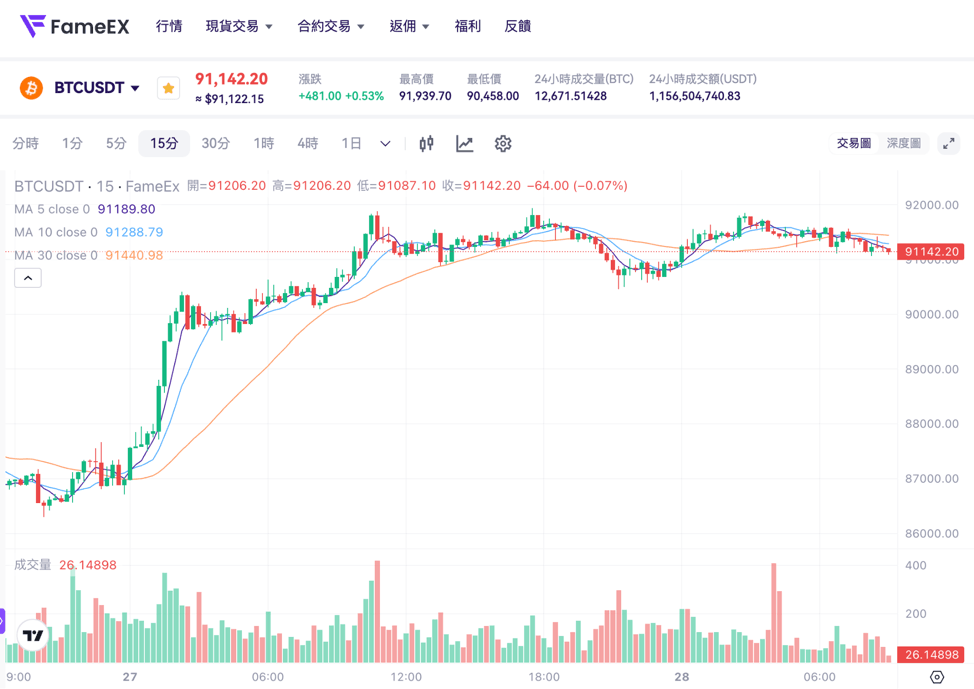Open the 福利 link

click(x=467, y=26)
